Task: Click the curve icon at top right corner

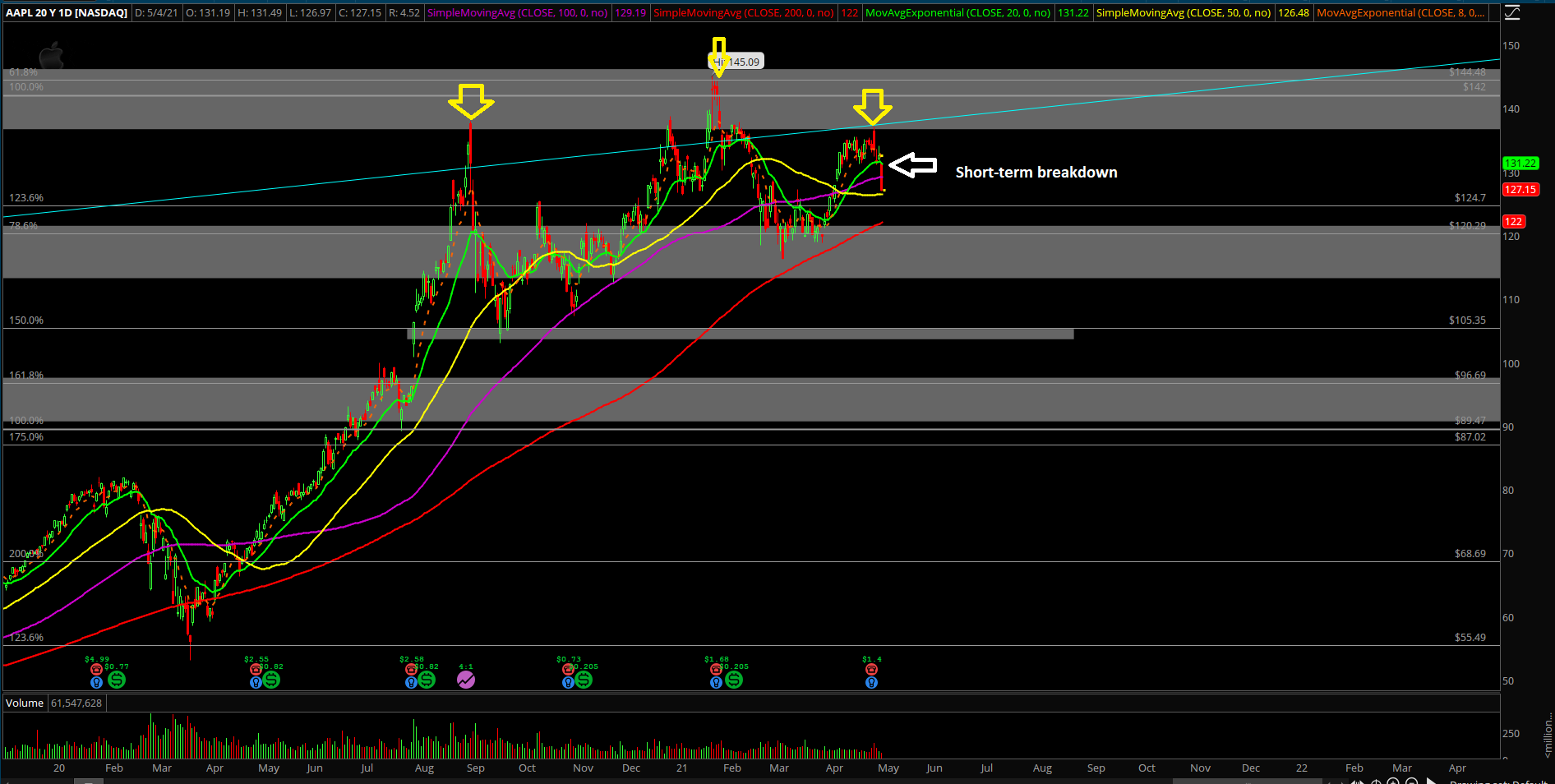Action: tap(1512, 12)
